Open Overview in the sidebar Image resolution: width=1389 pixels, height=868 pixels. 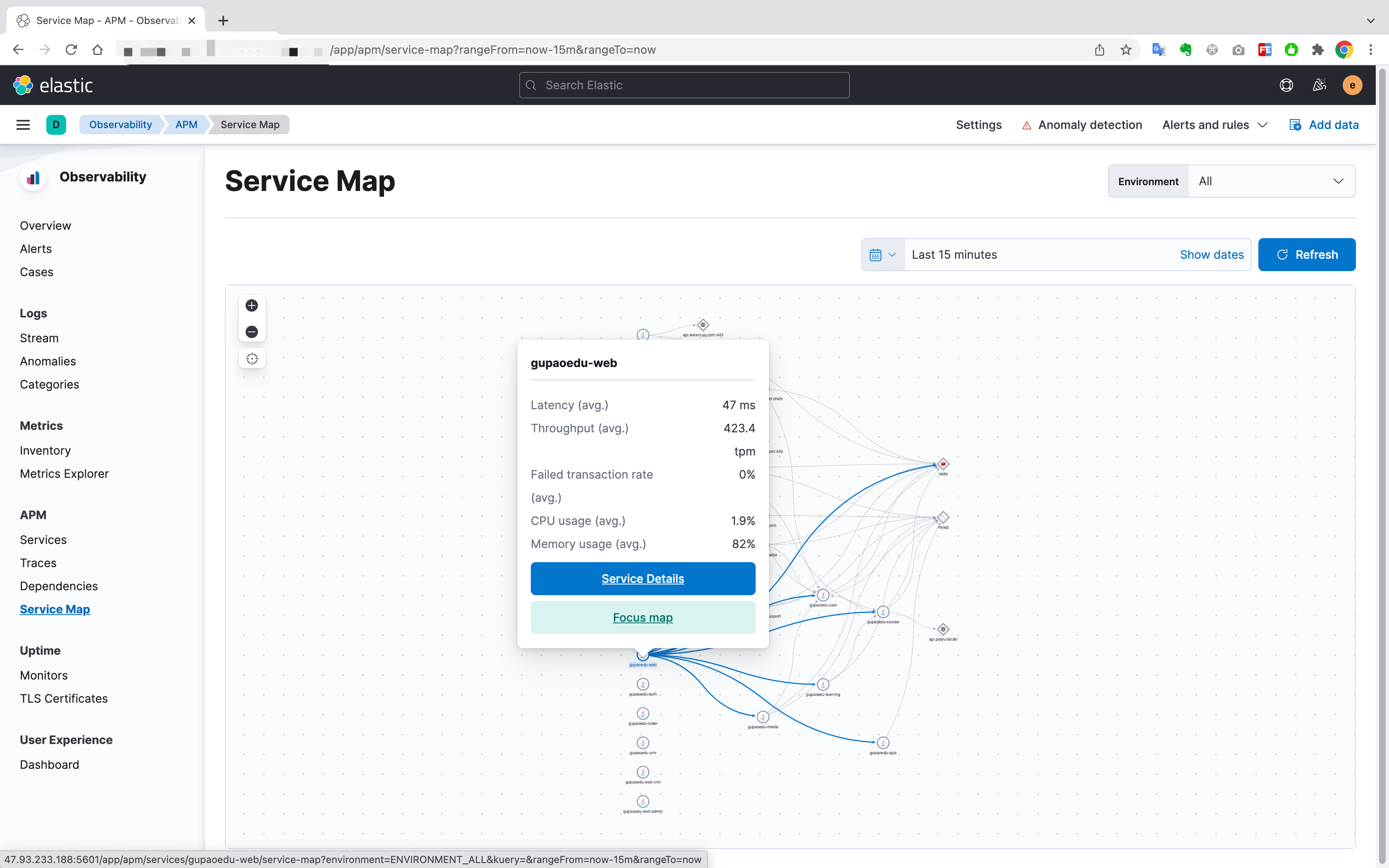click(45, 226)
